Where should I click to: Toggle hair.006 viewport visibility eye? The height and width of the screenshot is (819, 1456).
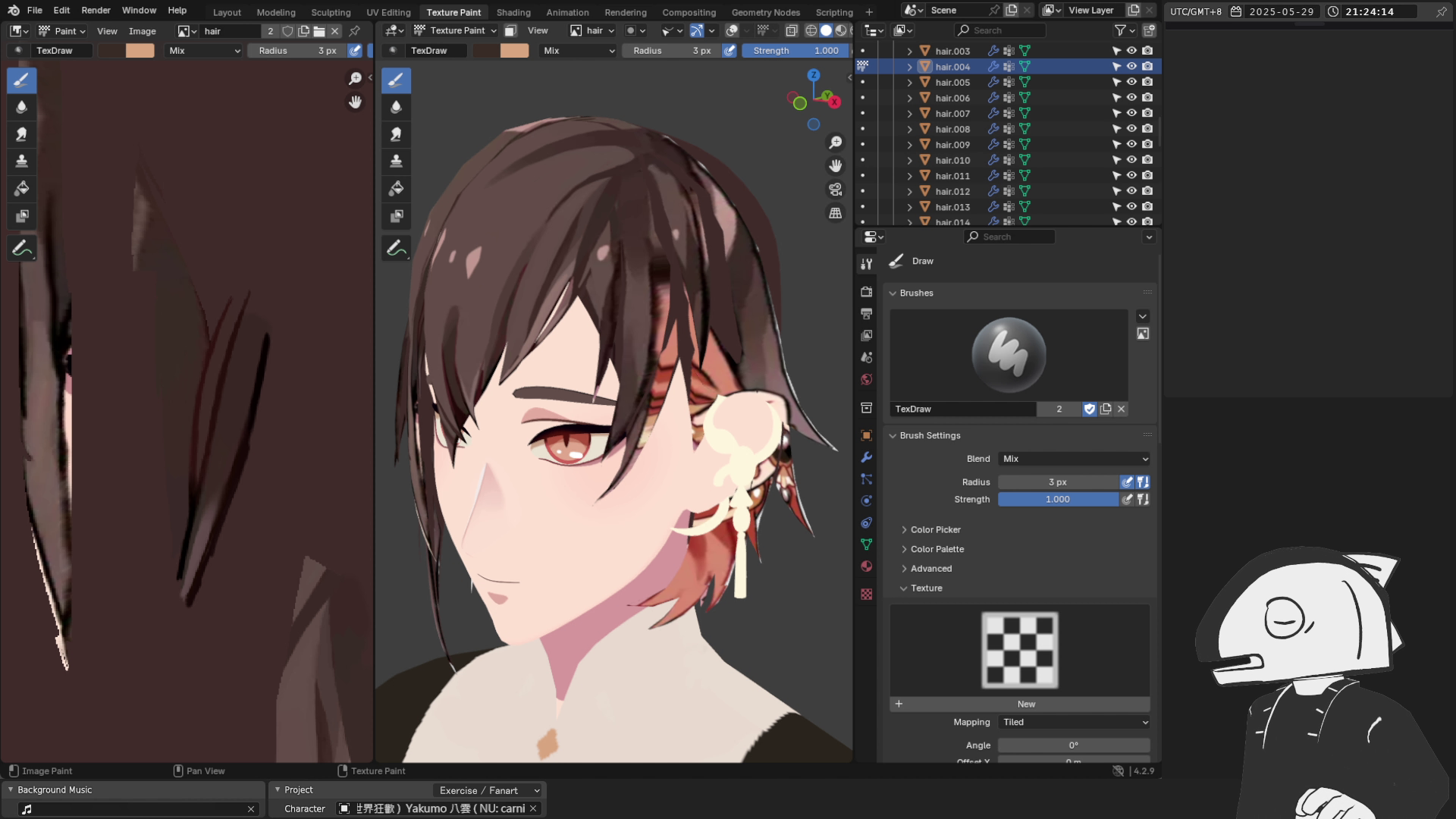[x=1131, y=98]
